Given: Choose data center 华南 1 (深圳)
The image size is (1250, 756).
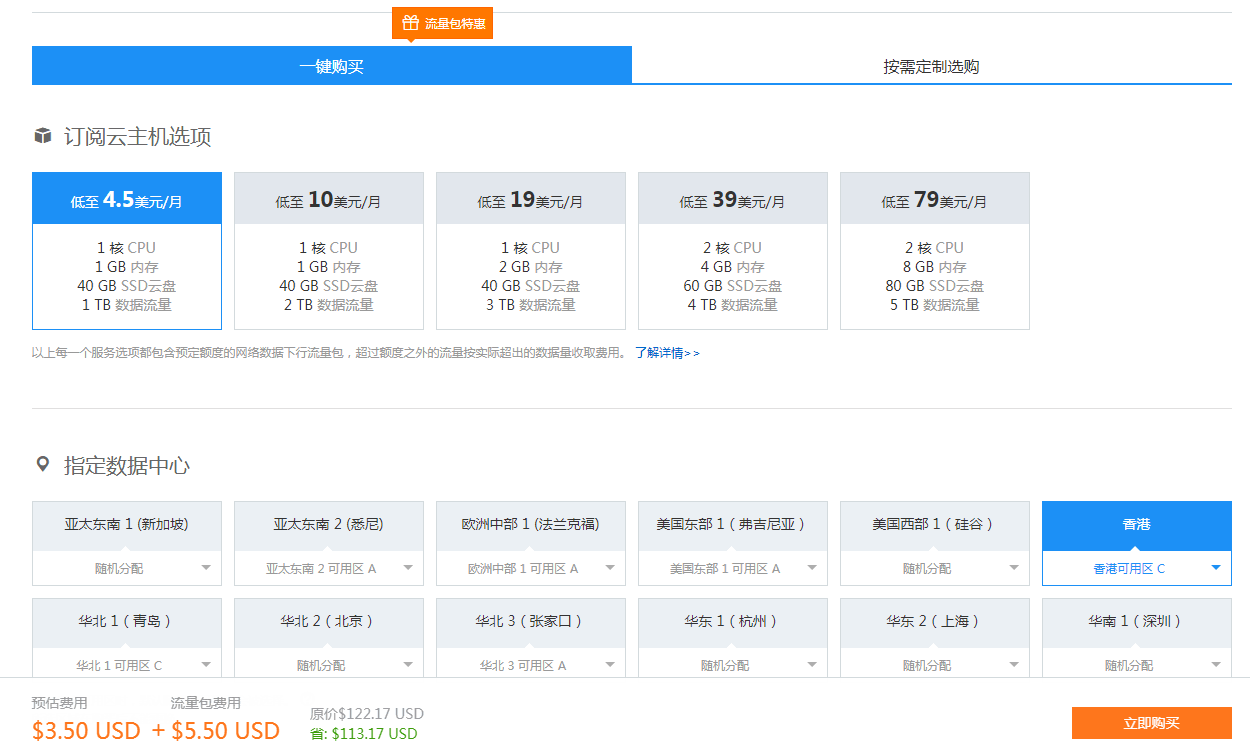Looking at the screenshot, I should point(1137,622).
